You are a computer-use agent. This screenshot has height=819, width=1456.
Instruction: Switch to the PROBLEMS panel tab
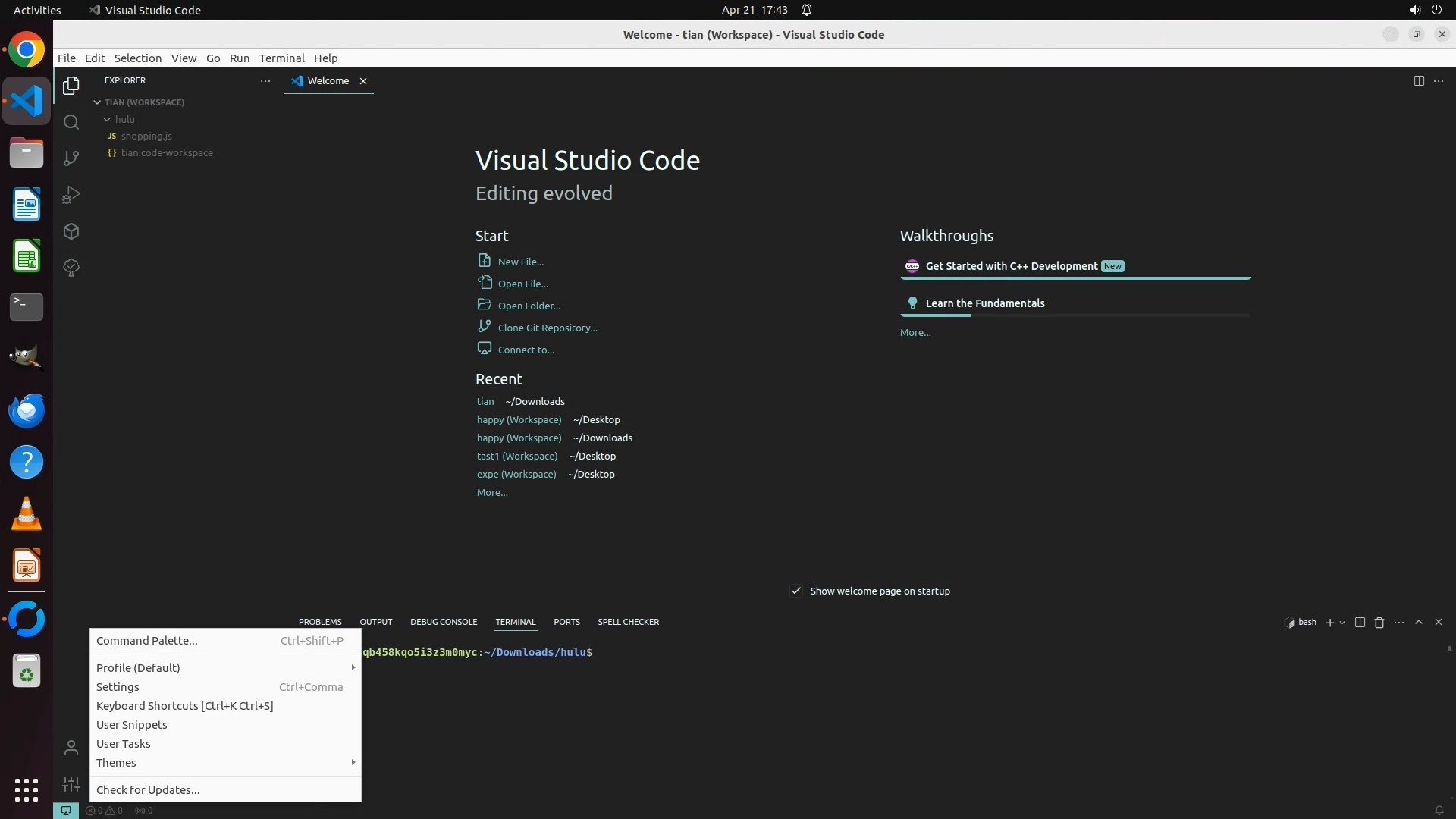[320, 622]
